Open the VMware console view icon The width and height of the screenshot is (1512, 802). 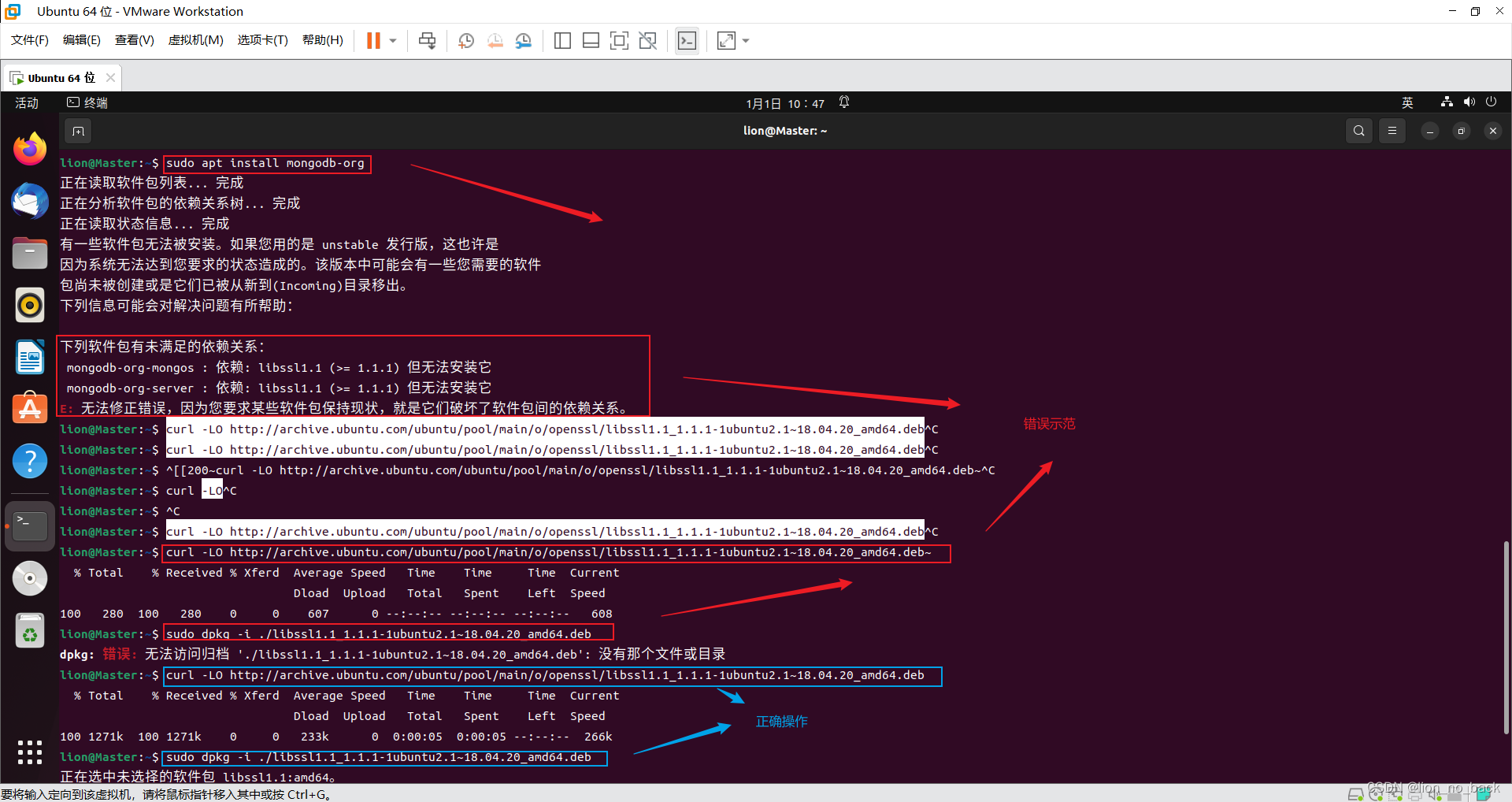click(687, 40)
